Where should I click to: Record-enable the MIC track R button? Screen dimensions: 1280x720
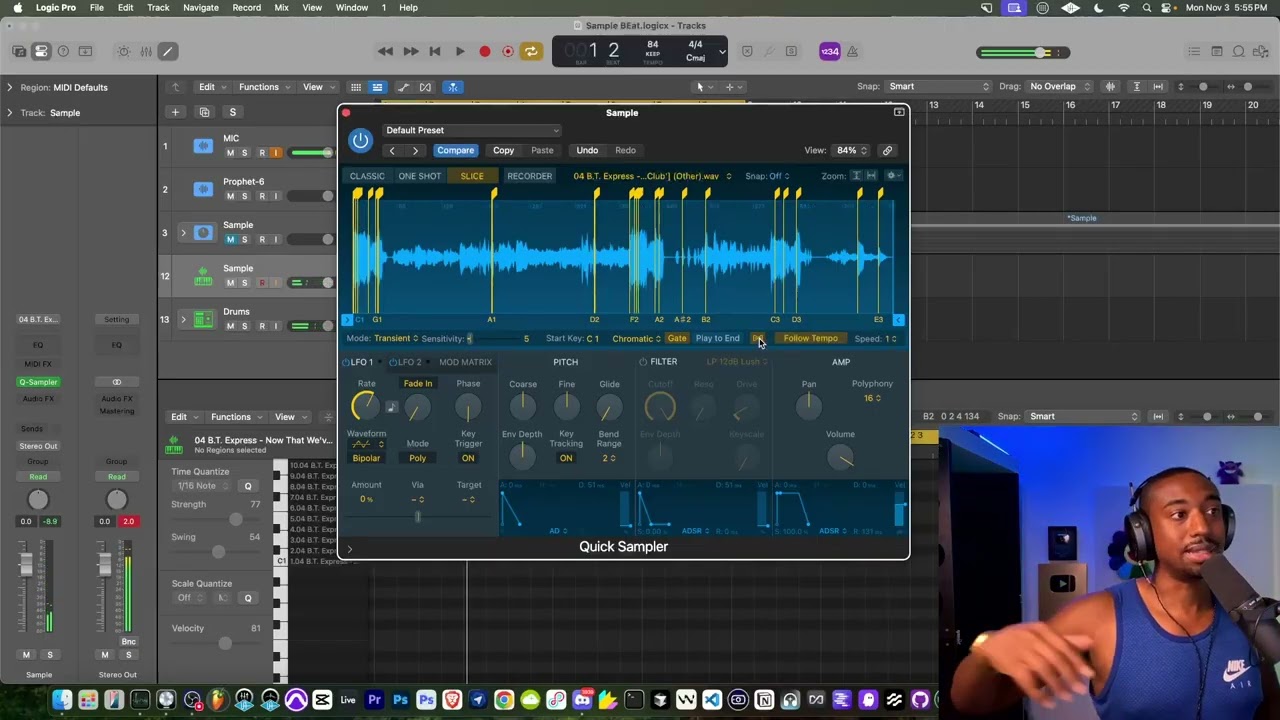click(262, 153)
